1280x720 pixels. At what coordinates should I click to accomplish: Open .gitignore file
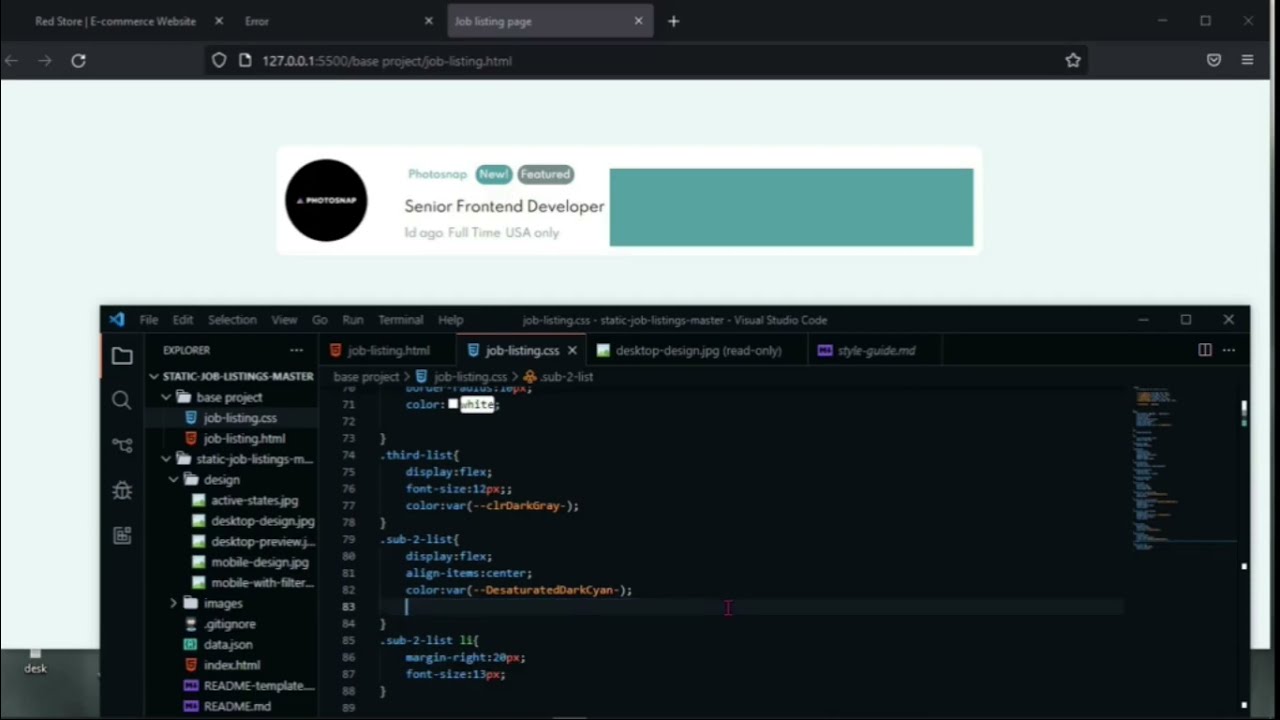tap(230, 624)
